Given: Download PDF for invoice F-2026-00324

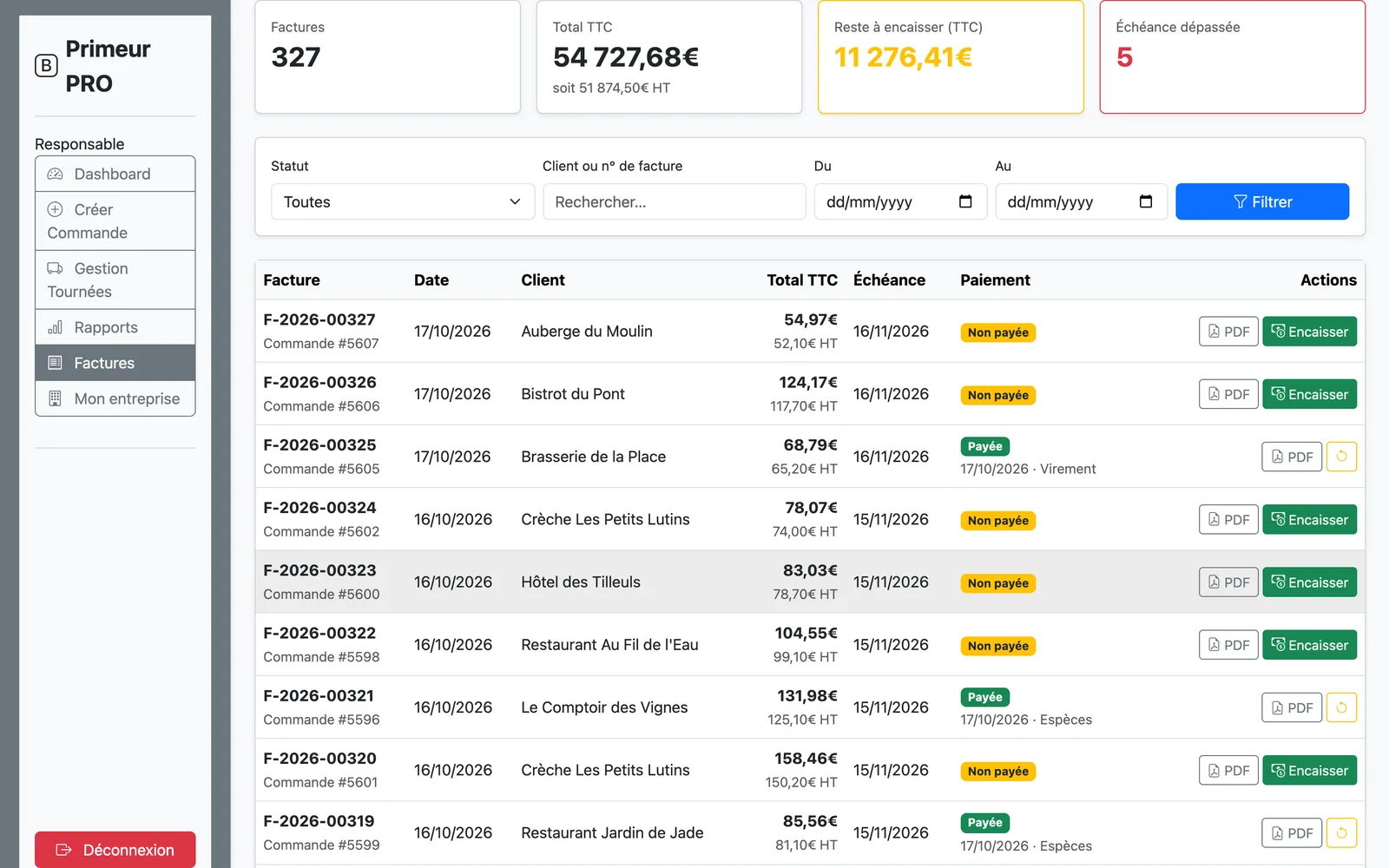Looking at the screenshot, I should [1228, 520].
